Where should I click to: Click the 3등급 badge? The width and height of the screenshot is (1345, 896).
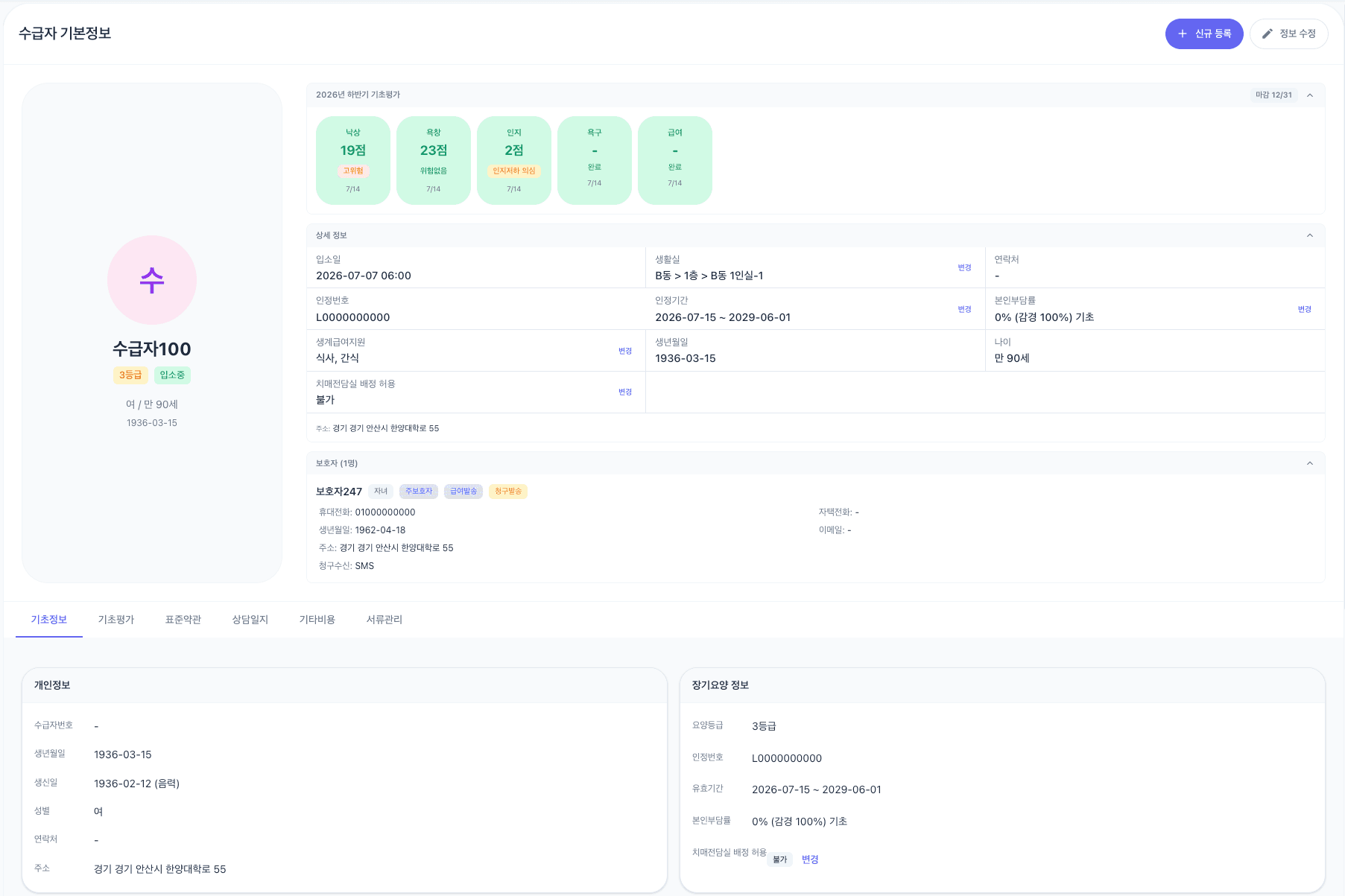click(x=130, y=375)
